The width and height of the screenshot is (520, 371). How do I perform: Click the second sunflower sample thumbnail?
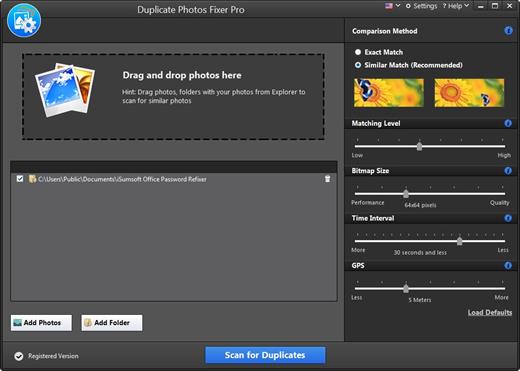pos(469,93)
